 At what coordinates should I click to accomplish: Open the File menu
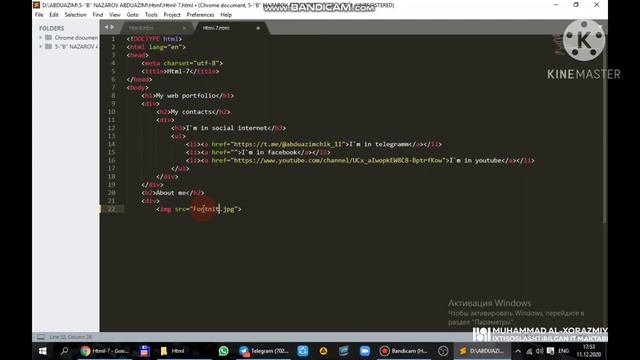[39, 15]
